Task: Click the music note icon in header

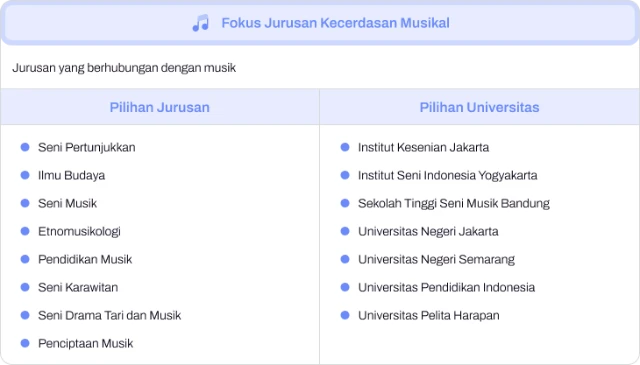Action: coord(200,23)
